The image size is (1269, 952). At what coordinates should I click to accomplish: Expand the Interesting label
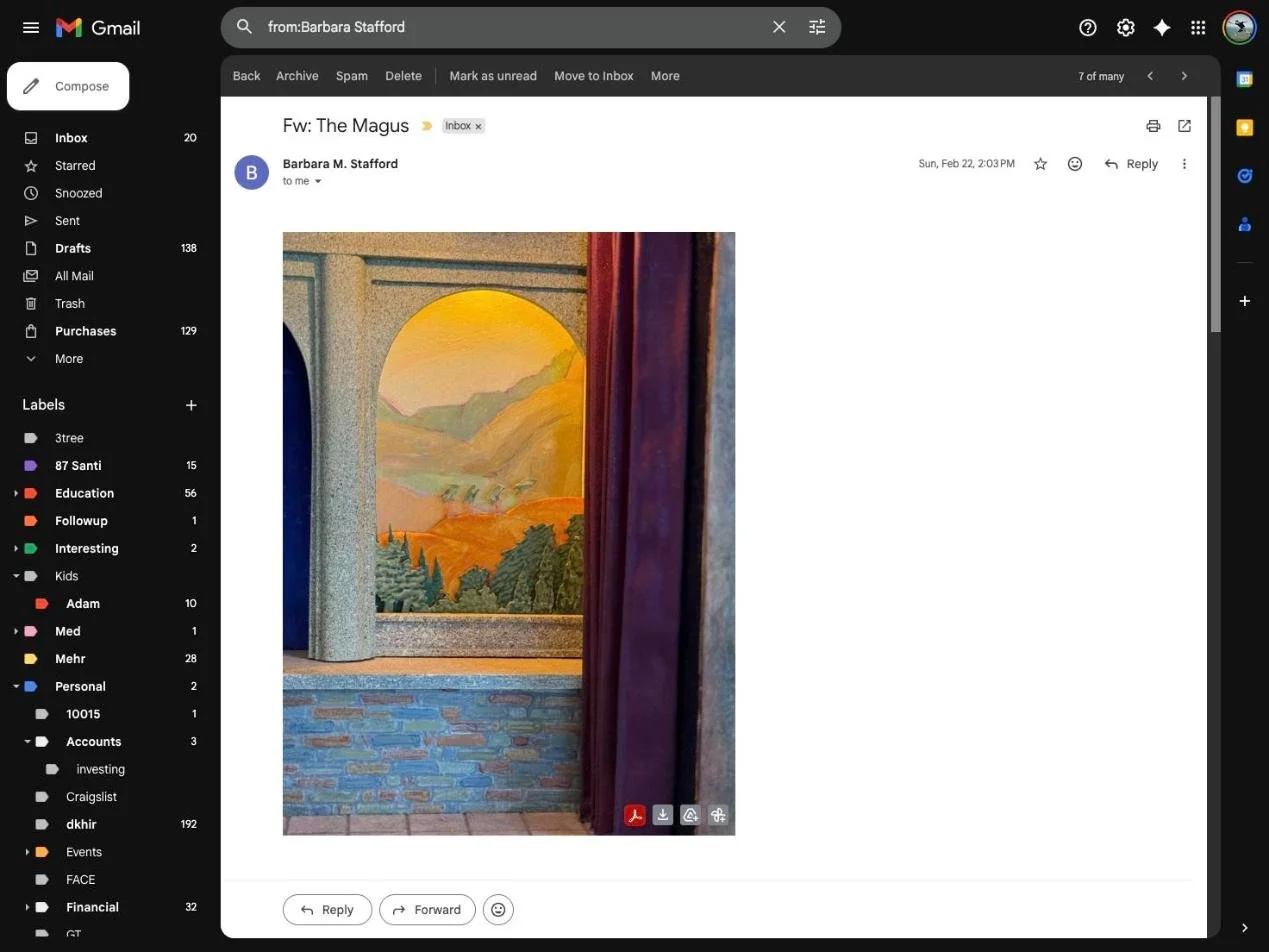point(16,549)
